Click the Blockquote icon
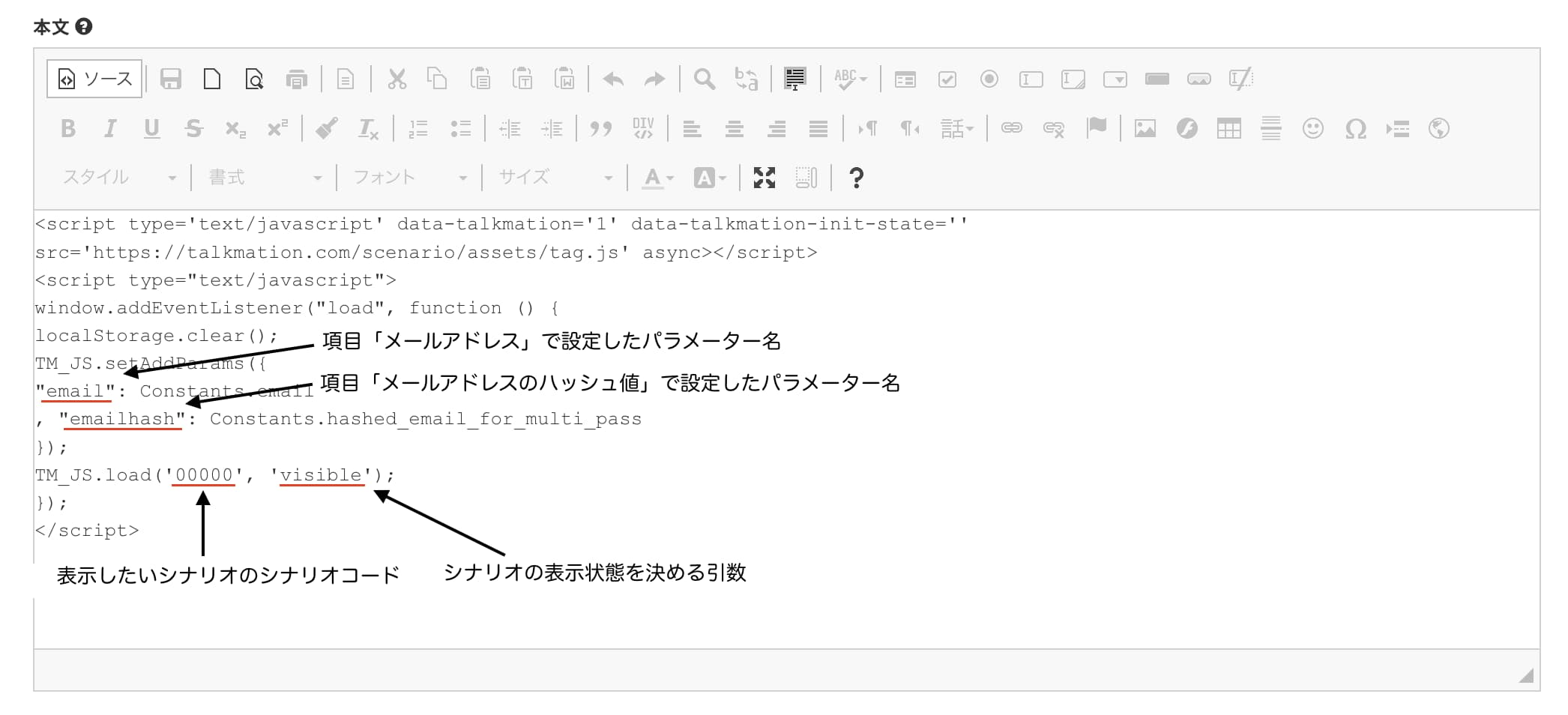The height and width of the screenshot is (715, 1568). [600, 128]
